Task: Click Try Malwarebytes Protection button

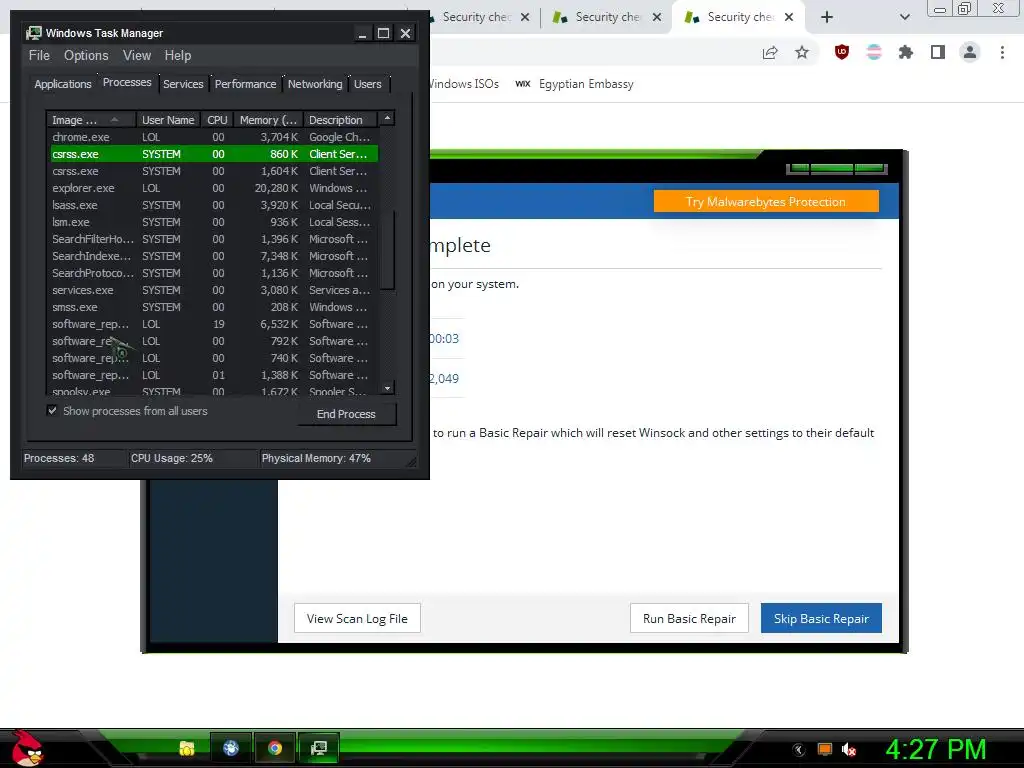Action: tap(766, 202)
